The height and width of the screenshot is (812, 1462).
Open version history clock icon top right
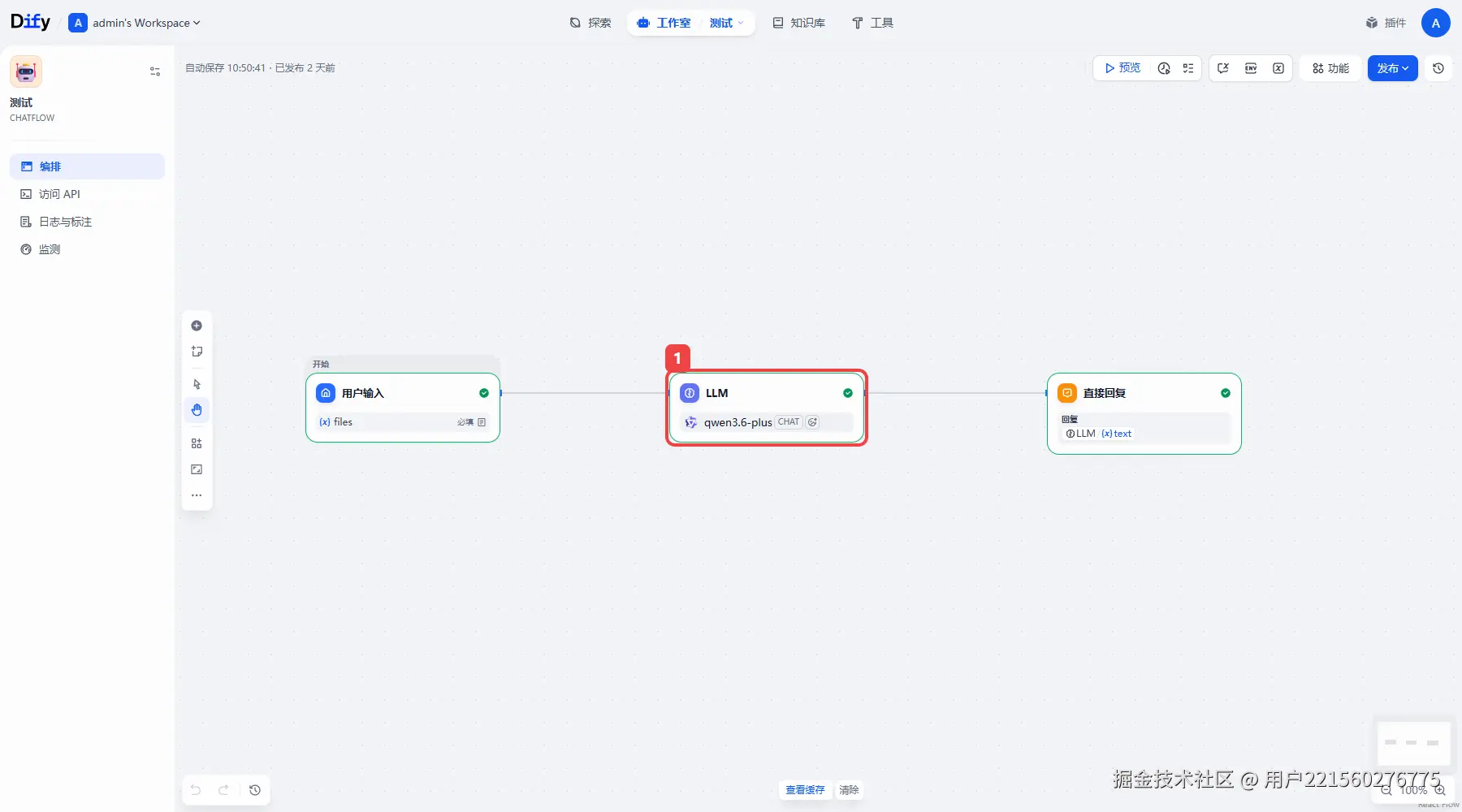pyautogui.click(x=1438, y=68)
